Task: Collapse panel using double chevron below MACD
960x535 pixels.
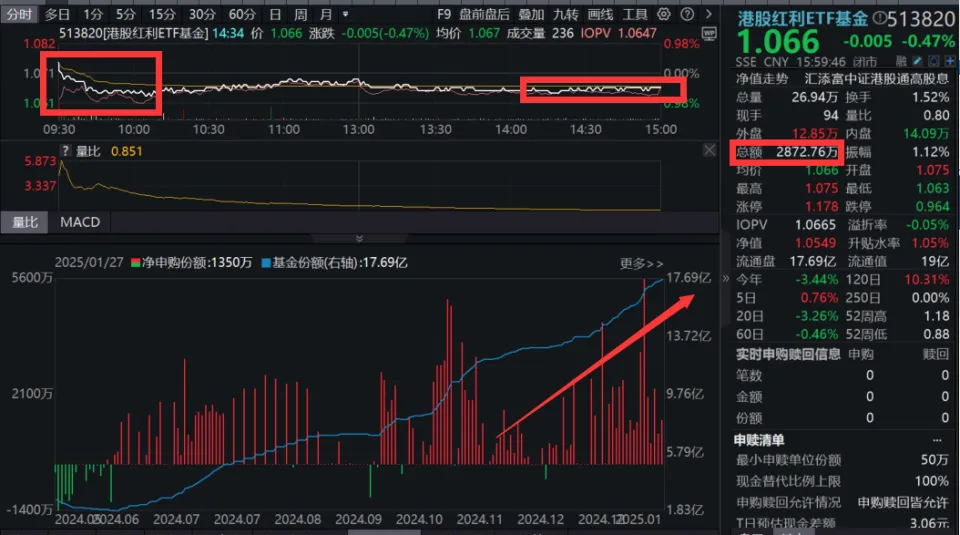Action: click(359, 238)
